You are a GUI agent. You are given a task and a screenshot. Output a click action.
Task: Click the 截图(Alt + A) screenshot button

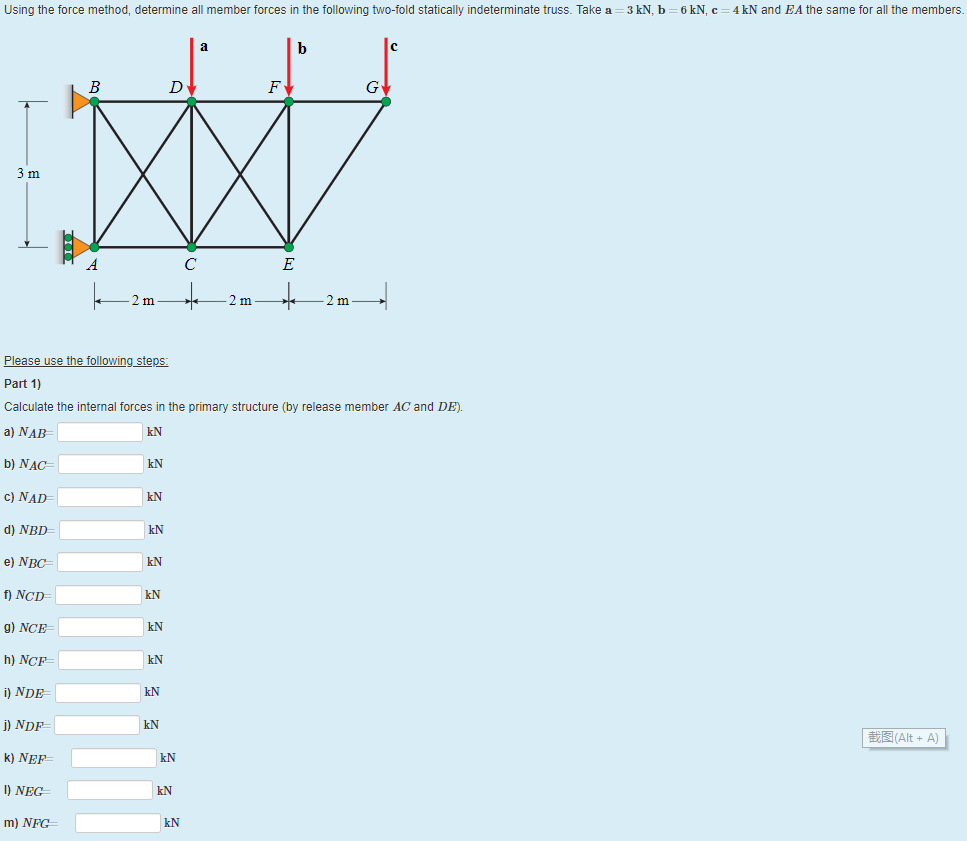click(x=903, y=738)
